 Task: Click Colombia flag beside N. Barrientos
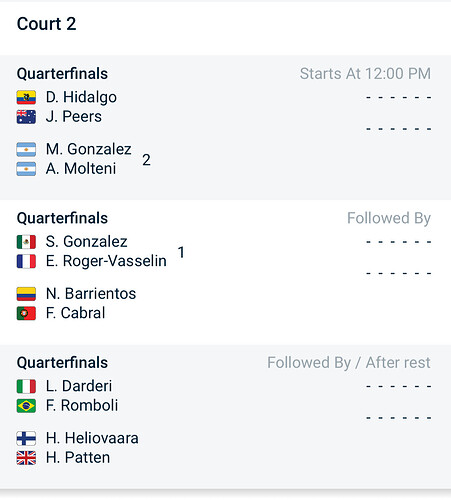click(x=26, y=294)
